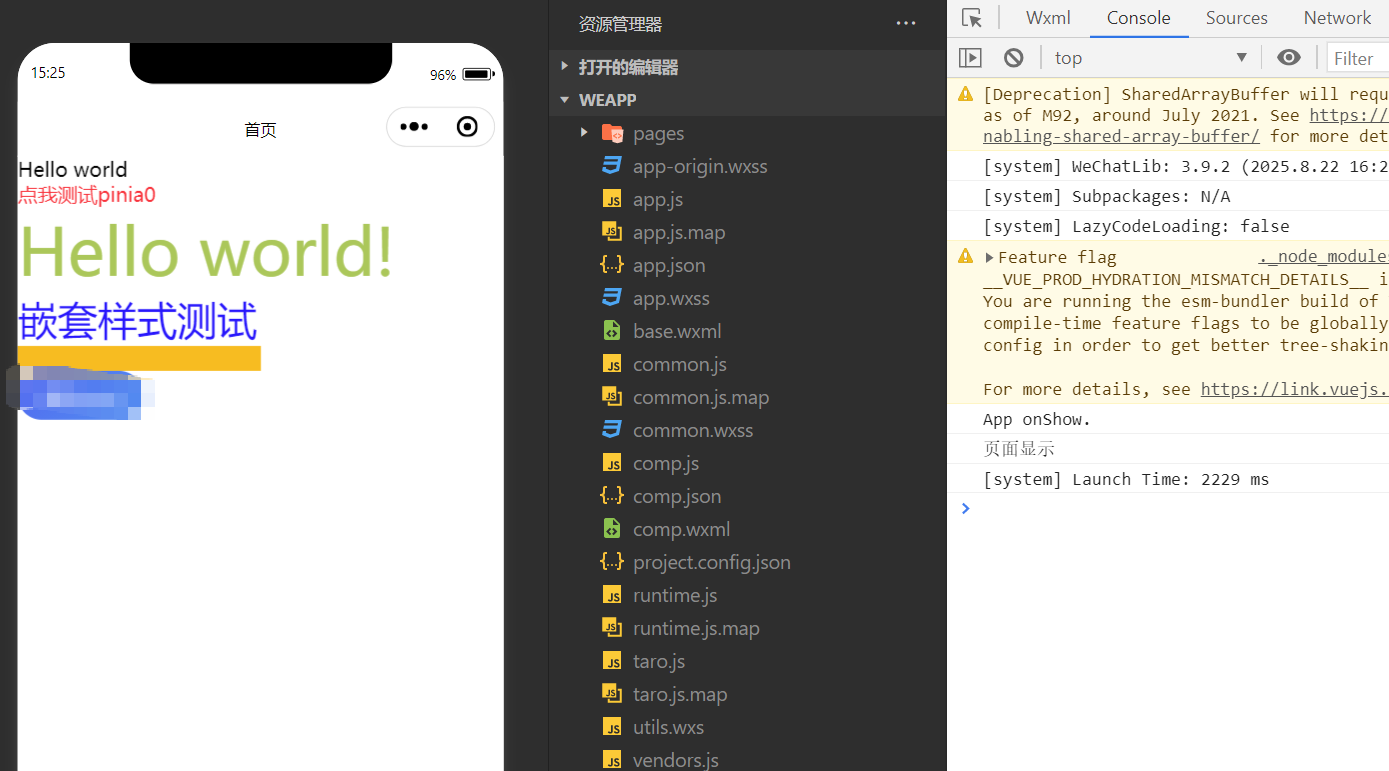
Task: Click the base.wxml file icon
Action: point(612,331)
